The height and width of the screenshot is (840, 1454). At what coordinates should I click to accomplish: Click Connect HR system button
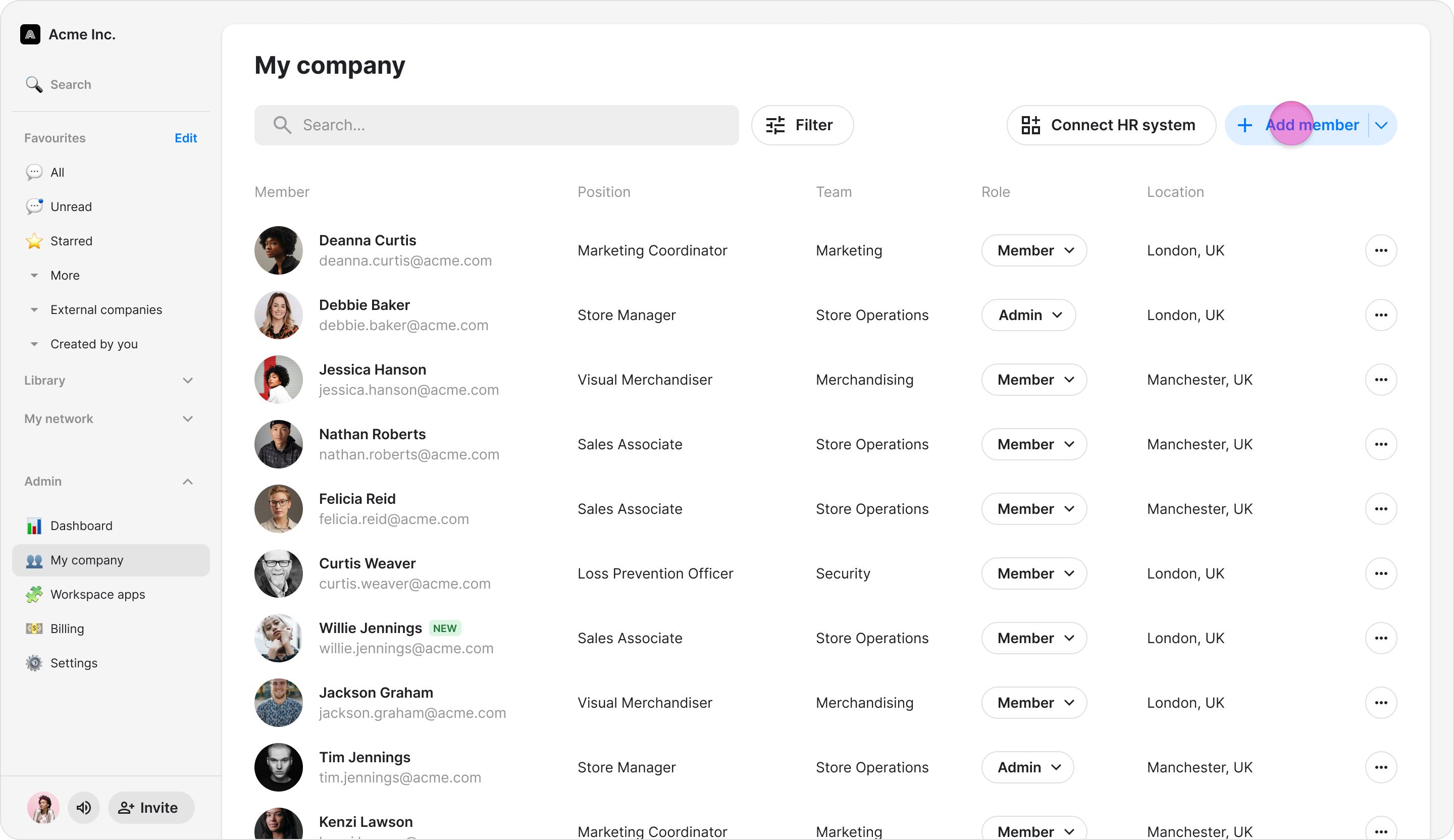pyautogui.click(x=1110, y=125)
